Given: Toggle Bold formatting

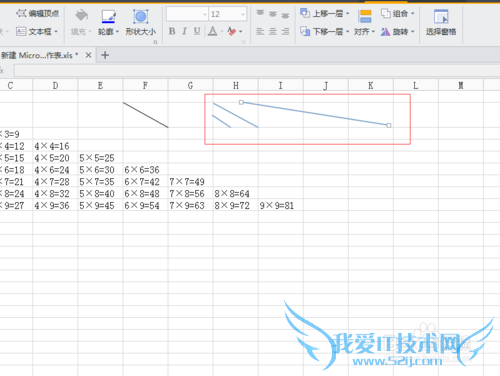Looking at the screenshot, I should [172, 31].
